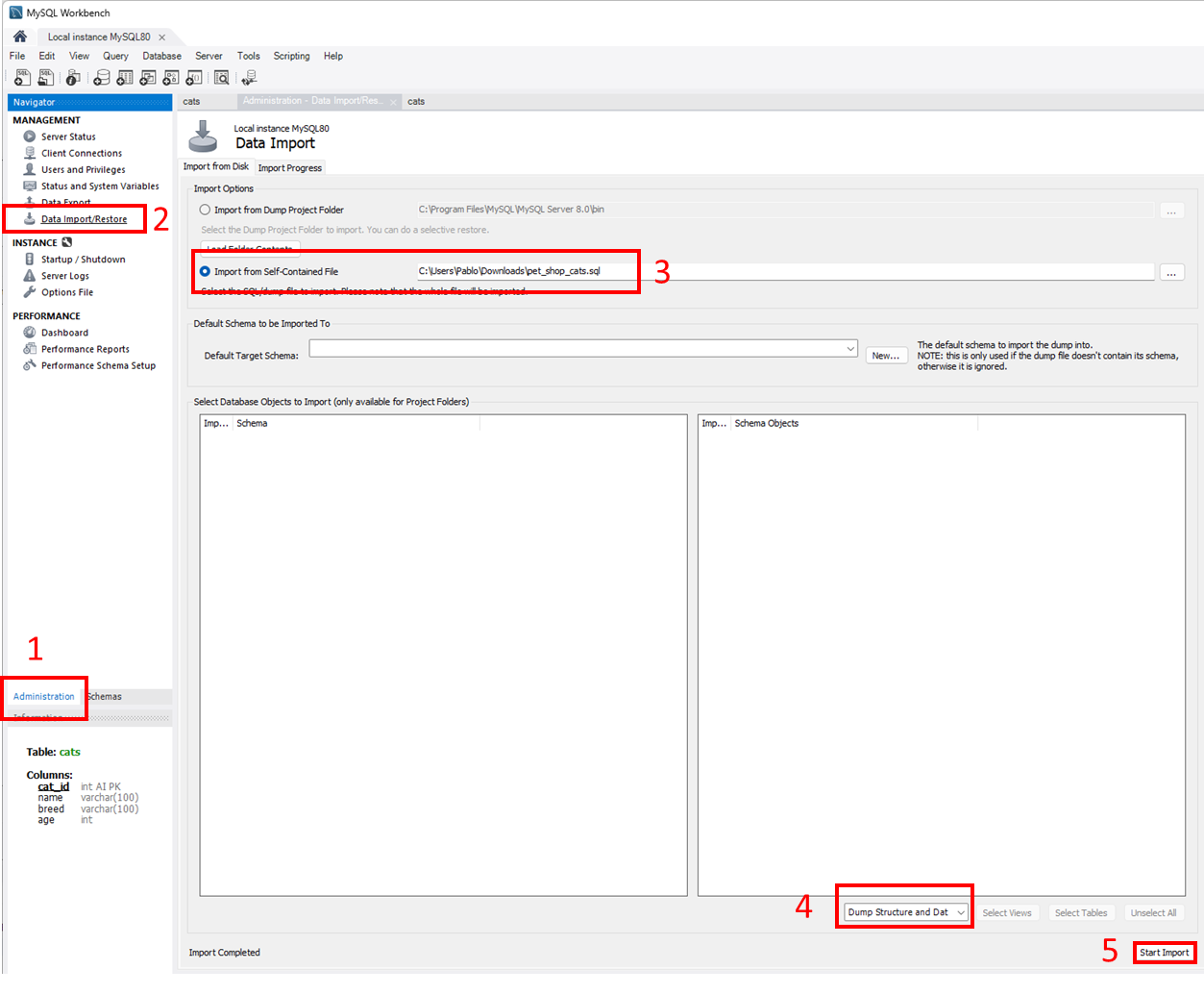Screen dimensions: 1204x994
Task: Open Status and System Variables
Action: coord(100,186)
